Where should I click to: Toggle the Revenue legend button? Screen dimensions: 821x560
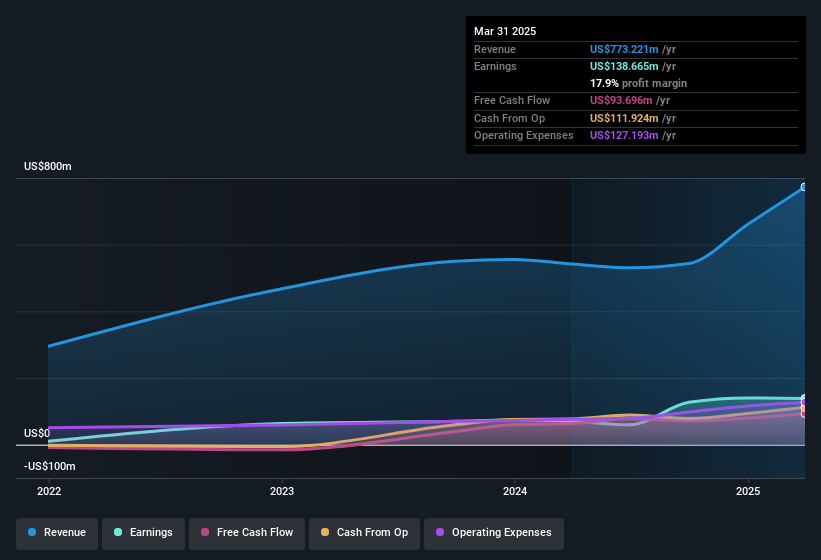57,533
